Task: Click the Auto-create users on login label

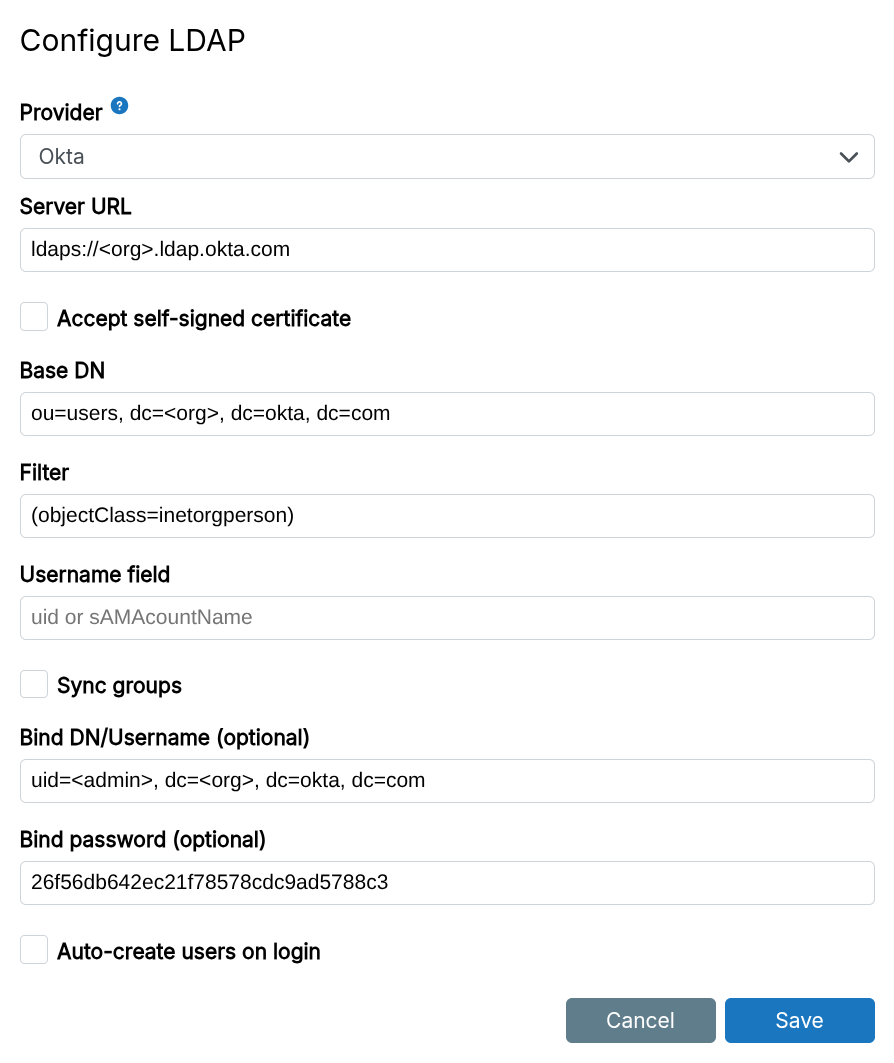Action: 188,951
